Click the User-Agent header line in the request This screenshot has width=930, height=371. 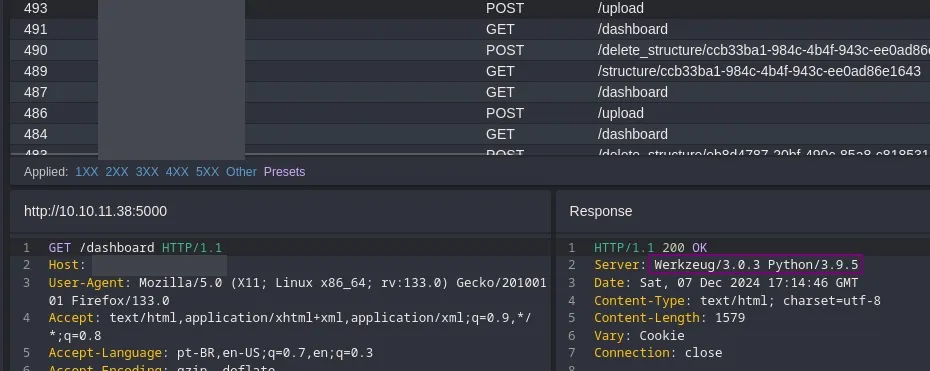pyautogui.click(x=297, y=292)
